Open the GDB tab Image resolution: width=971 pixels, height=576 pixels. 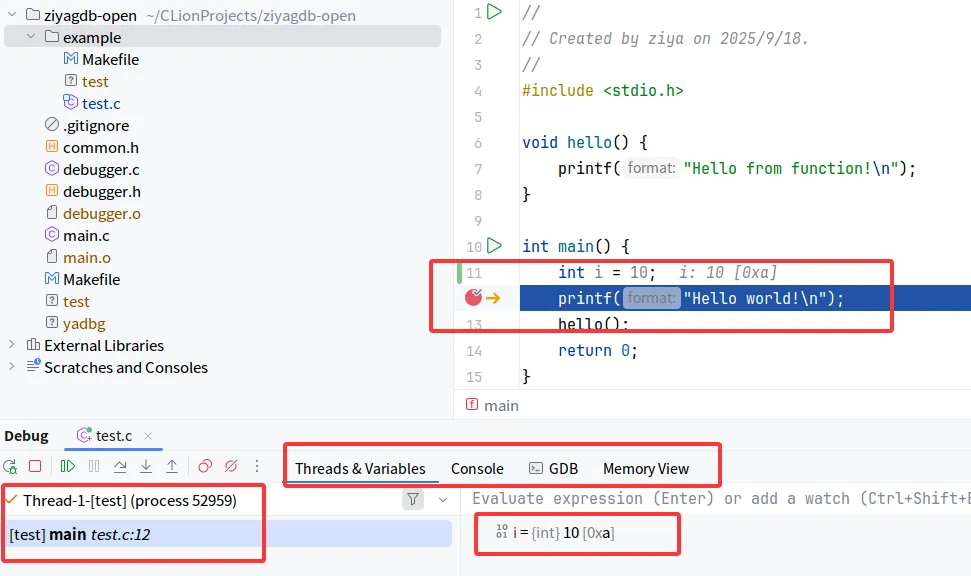[554, 469]
